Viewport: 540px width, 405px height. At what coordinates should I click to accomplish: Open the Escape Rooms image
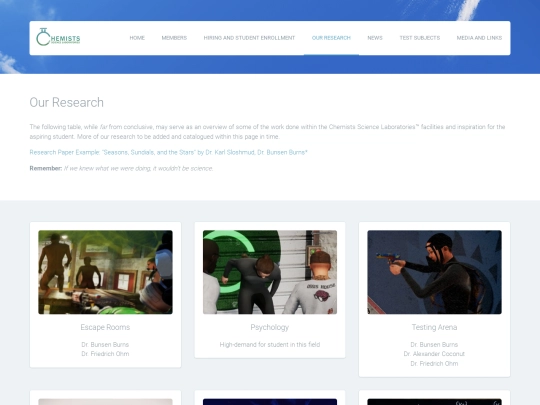coord(105,272)
